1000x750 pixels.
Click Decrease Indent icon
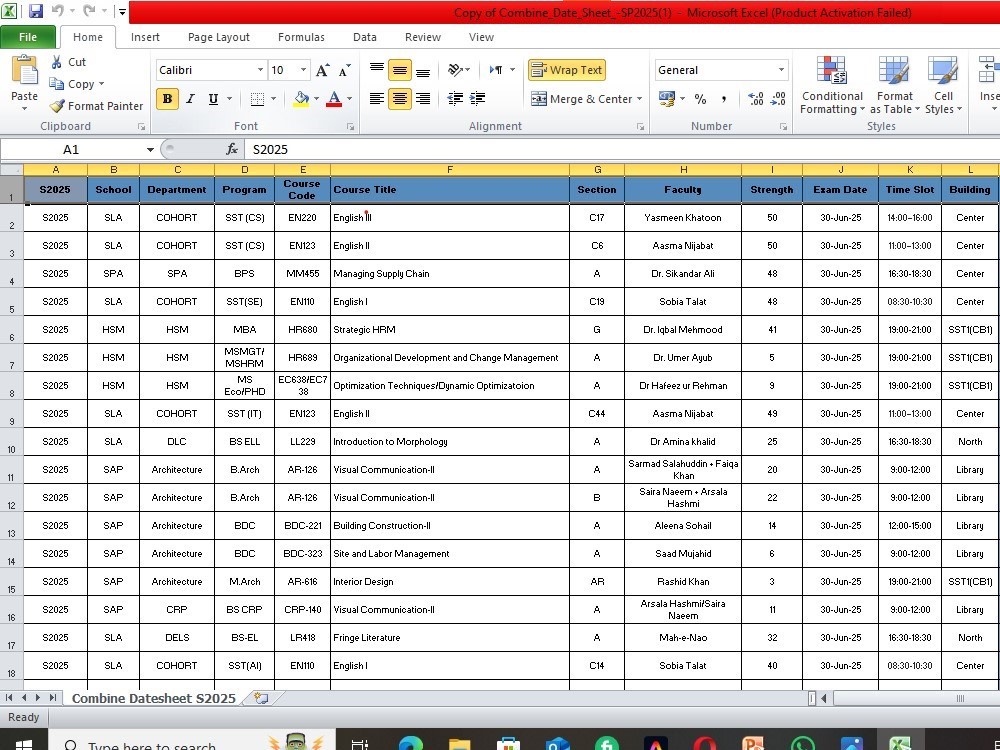[x=455, y=99]
